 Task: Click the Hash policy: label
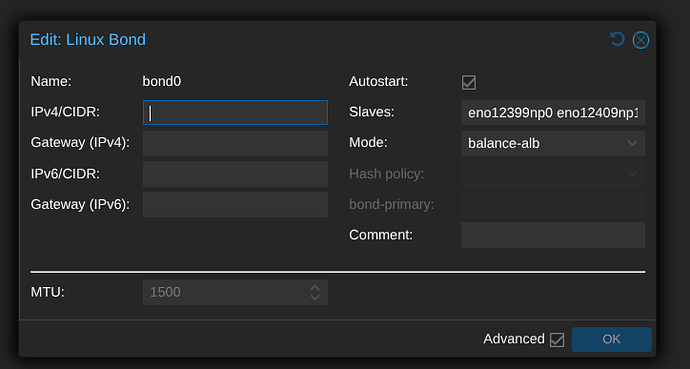point(386,174)
